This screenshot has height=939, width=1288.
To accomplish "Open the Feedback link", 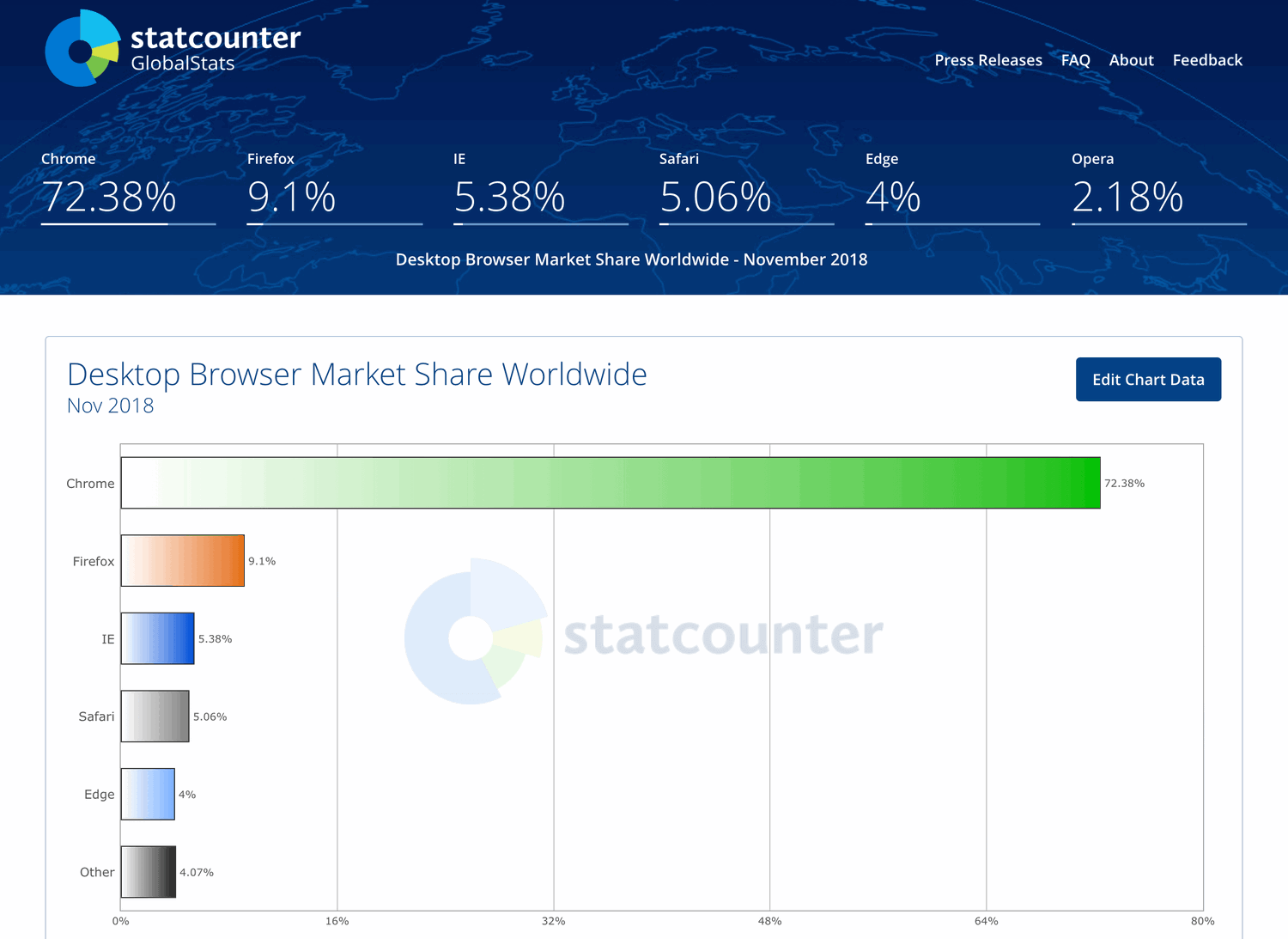I will pyautogui.click(x=1207, y=59).
